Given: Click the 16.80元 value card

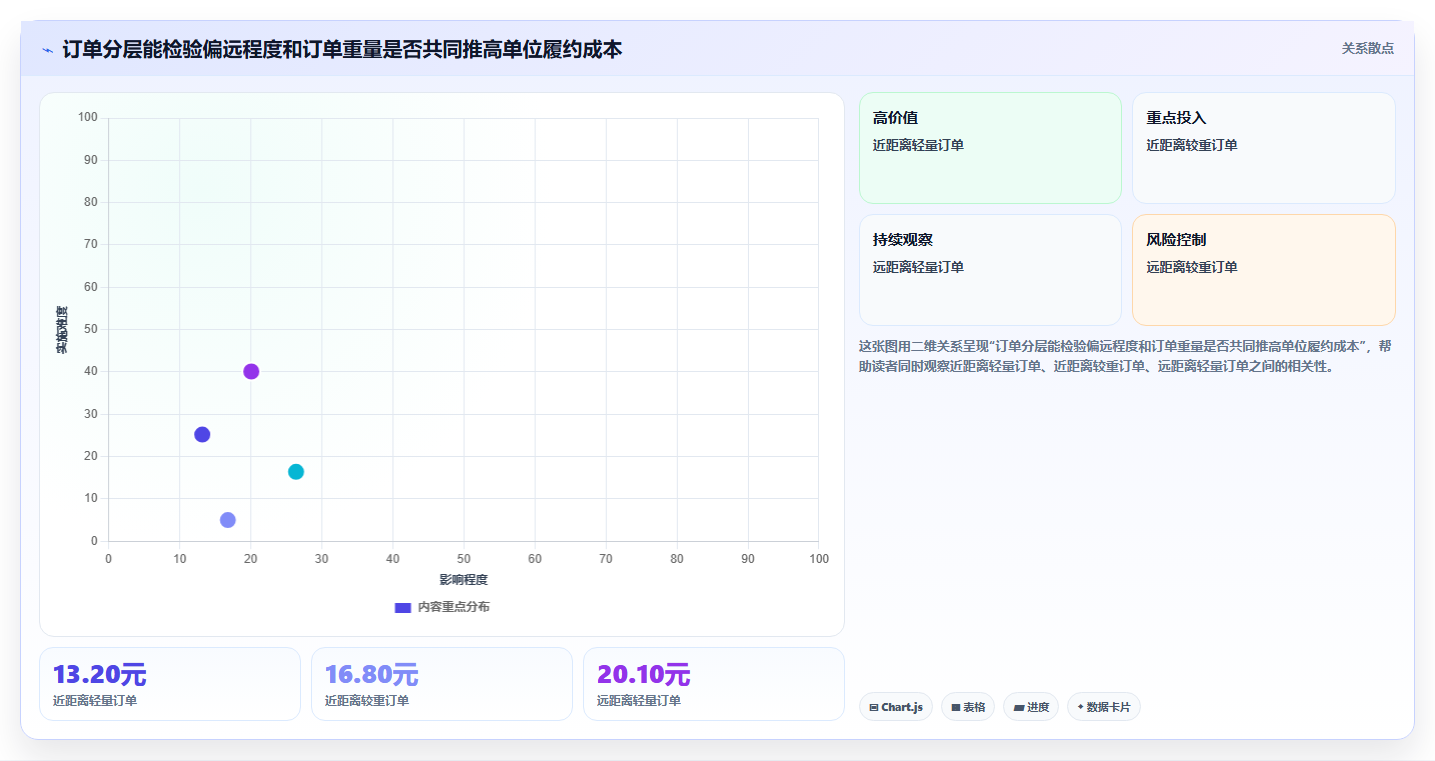Looking at the screenshot, I should (442, 684).
